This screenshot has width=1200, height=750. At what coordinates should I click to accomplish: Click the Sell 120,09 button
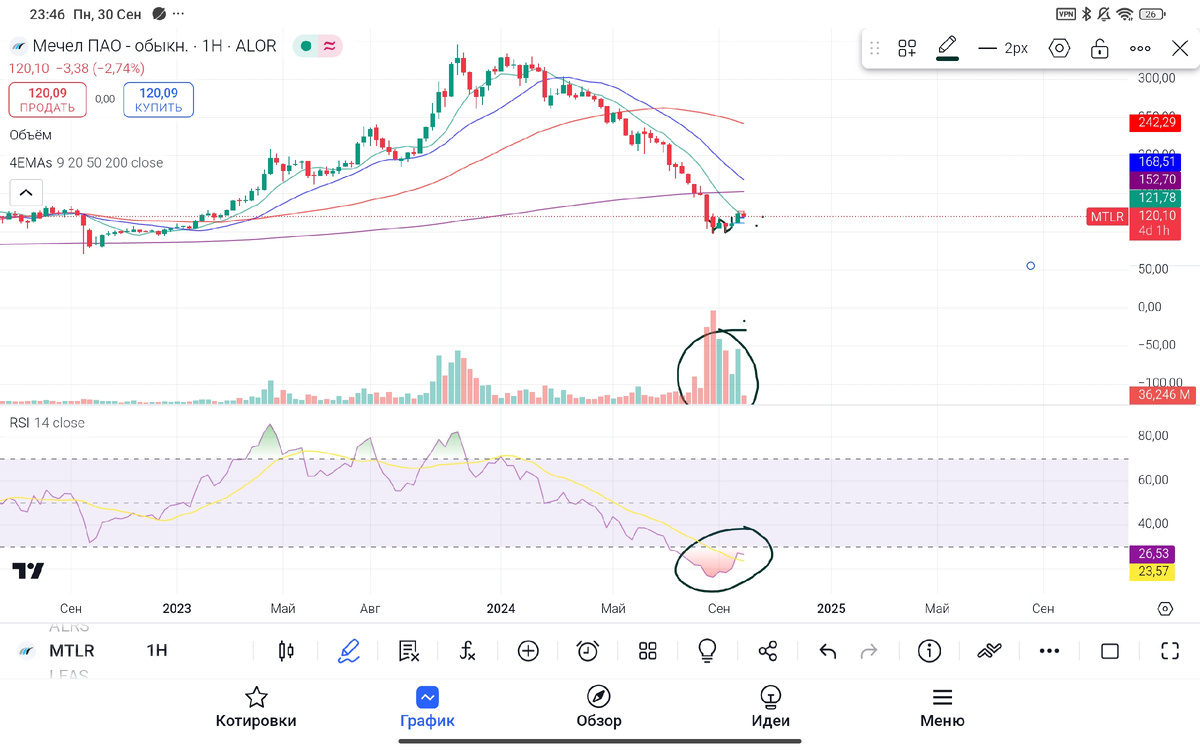click(x=48, y=100)
